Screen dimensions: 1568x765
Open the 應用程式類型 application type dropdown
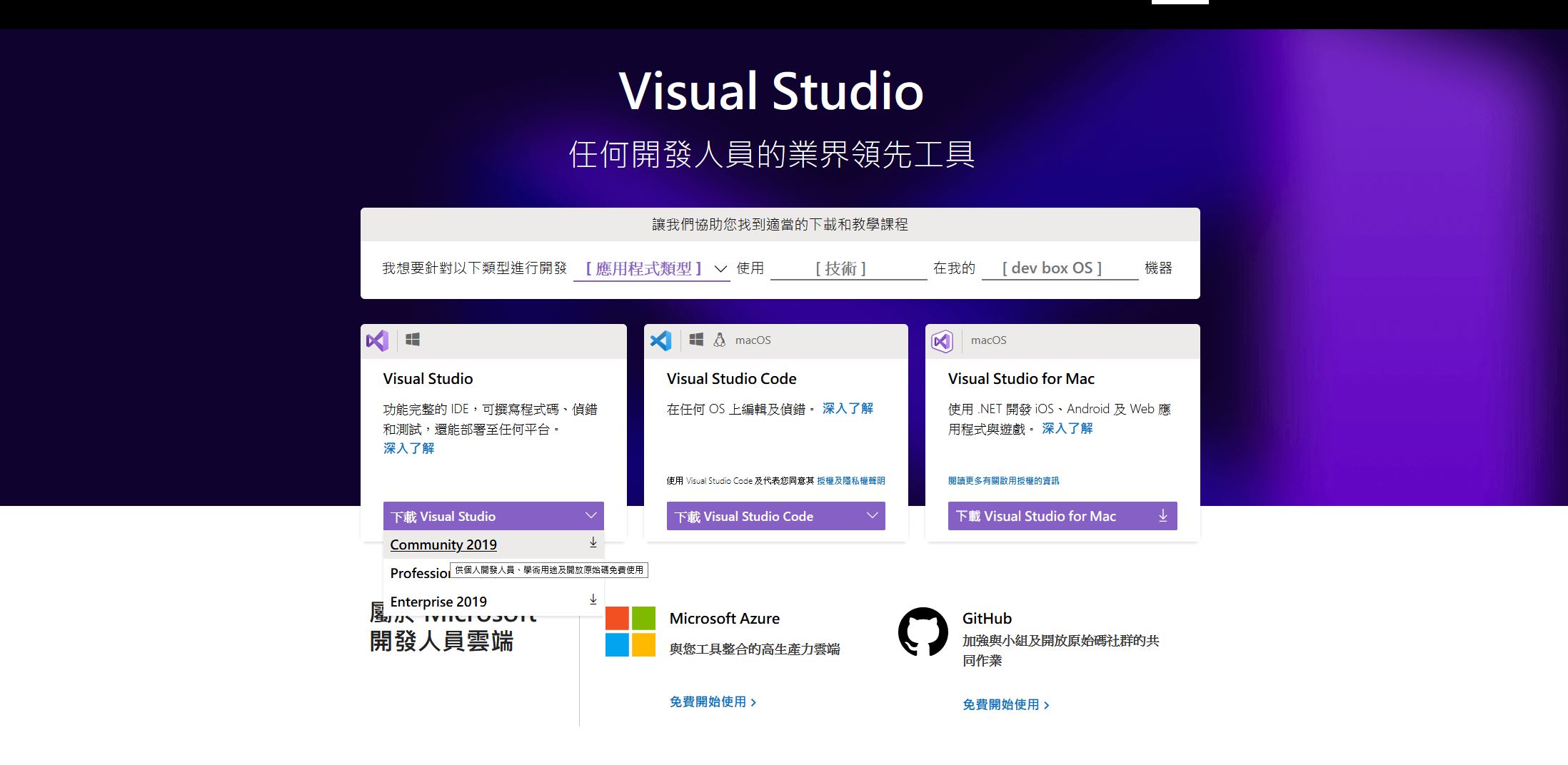[651, 268]
